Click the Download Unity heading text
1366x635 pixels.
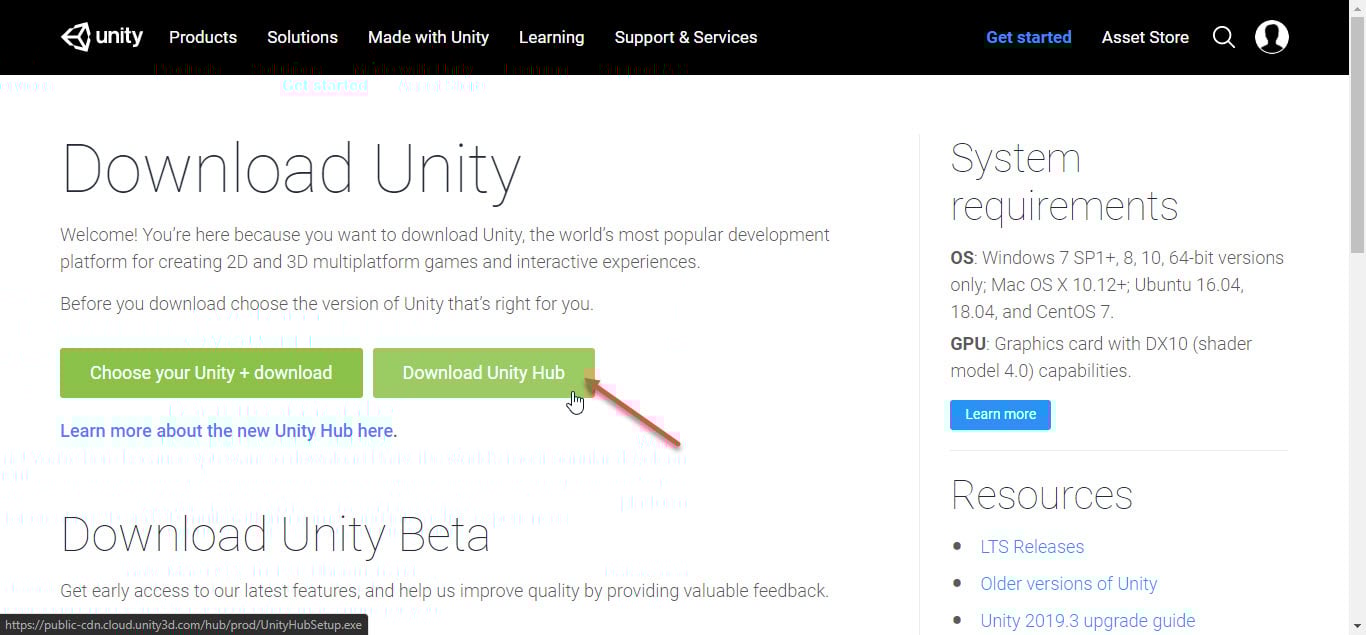[x=291, y=170]
